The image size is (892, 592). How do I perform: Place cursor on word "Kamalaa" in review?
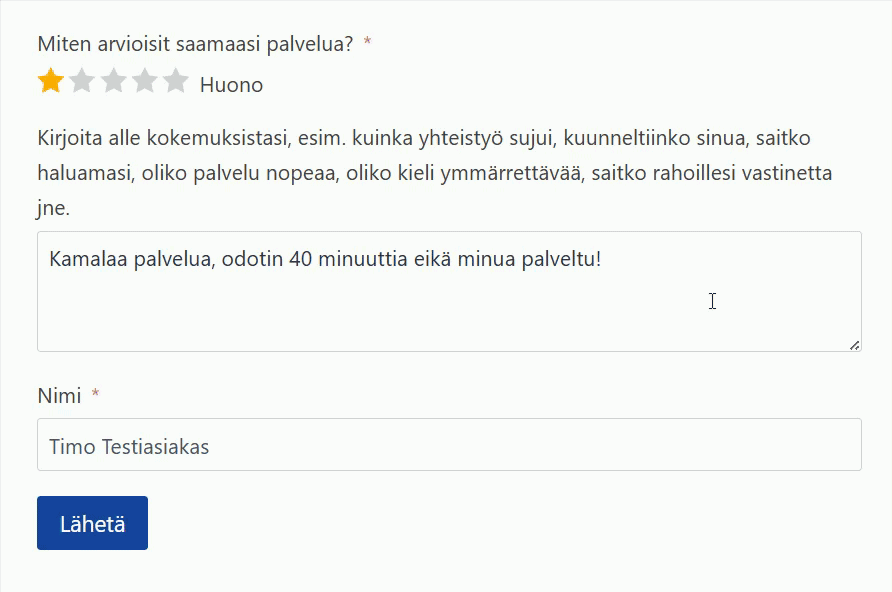[x=83, y=260]
